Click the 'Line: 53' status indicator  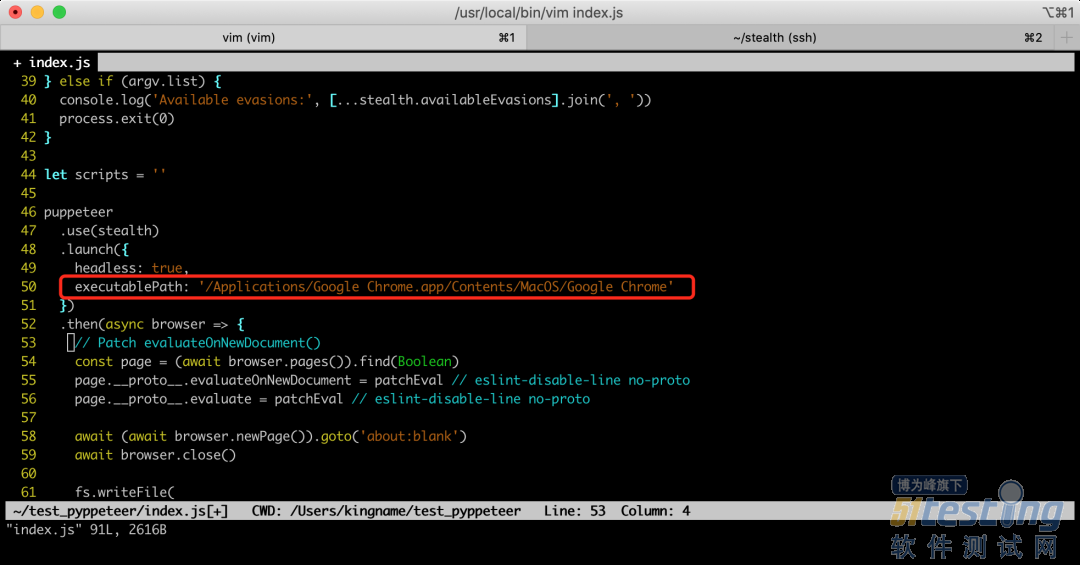coord(575,511)
